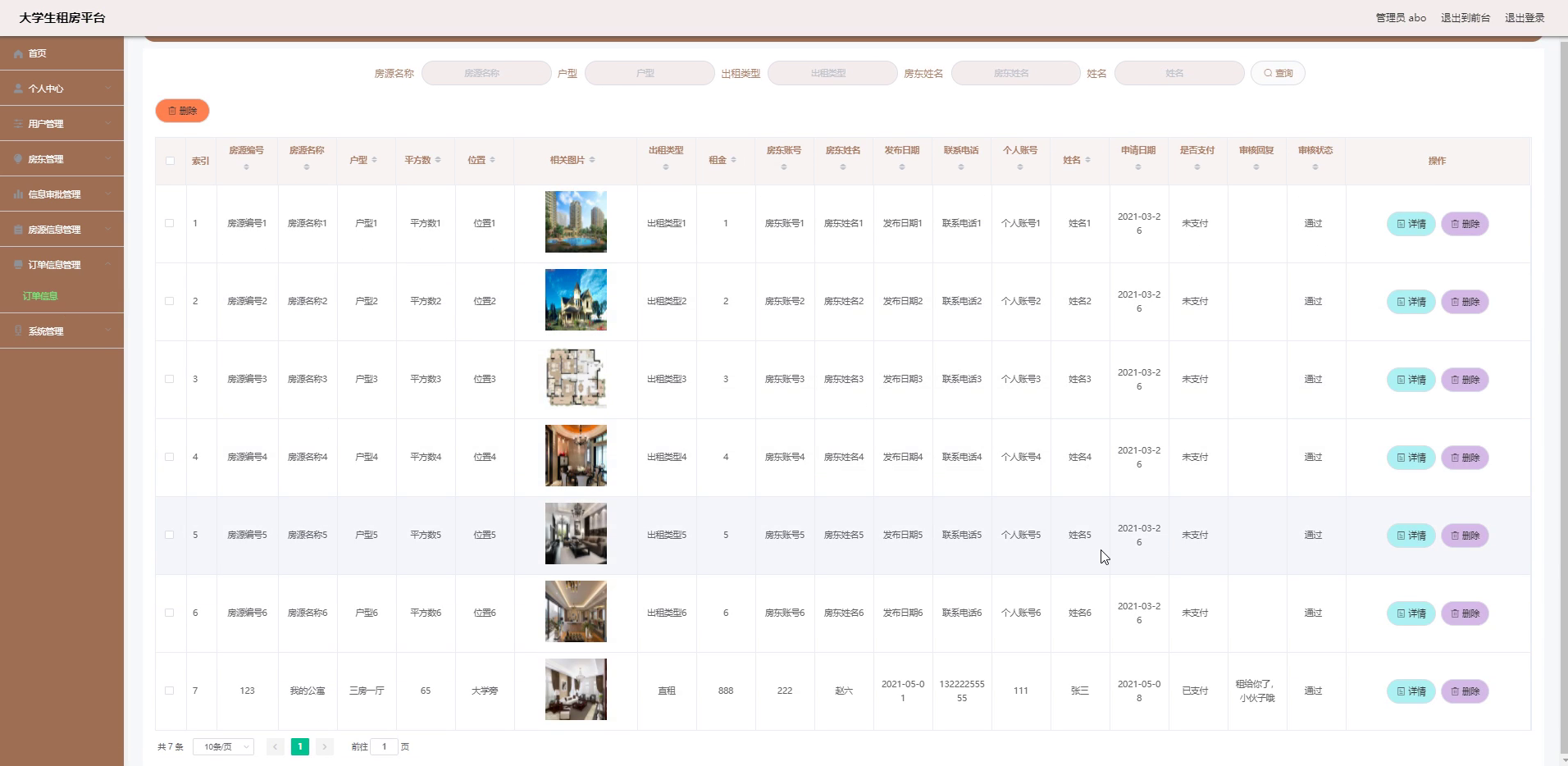The image size is (1568, 766).
Task: Check the row 7 checkbox for 我的公寓
Action: click(x=170, y=691)
